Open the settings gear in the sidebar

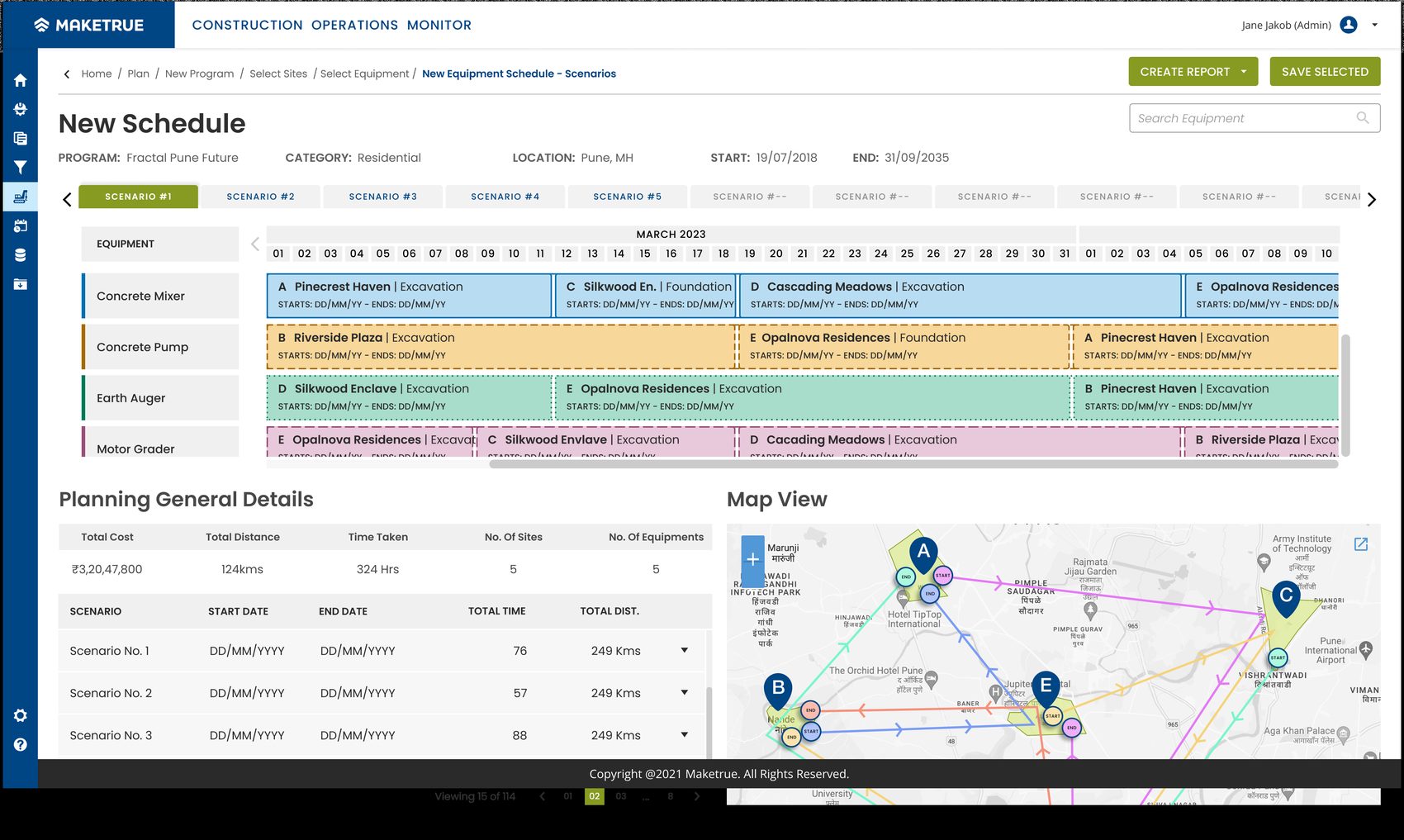click(x=21, y=715)
